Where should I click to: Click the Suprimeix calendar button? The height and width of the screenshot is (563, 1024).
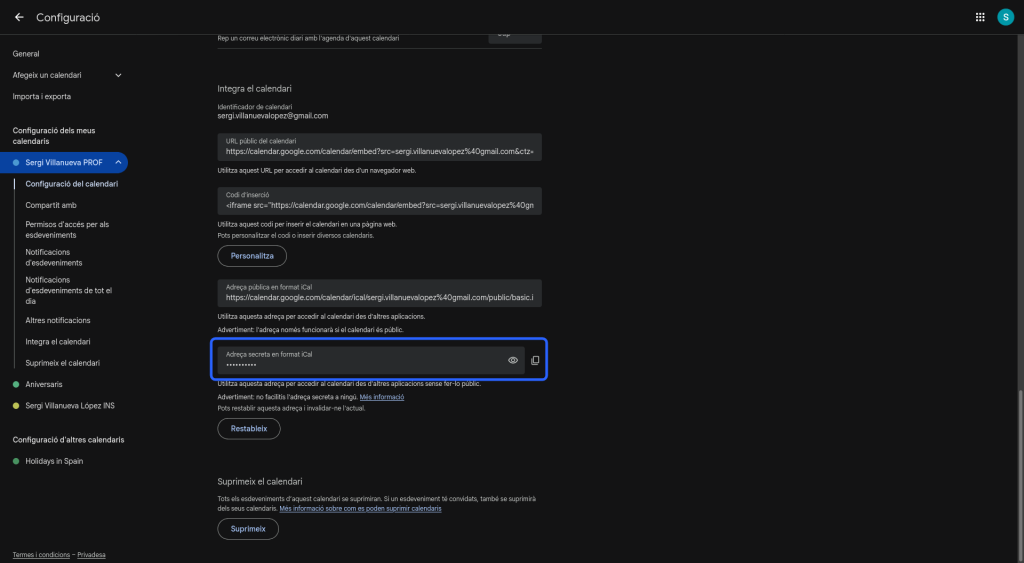click(247, 529)
